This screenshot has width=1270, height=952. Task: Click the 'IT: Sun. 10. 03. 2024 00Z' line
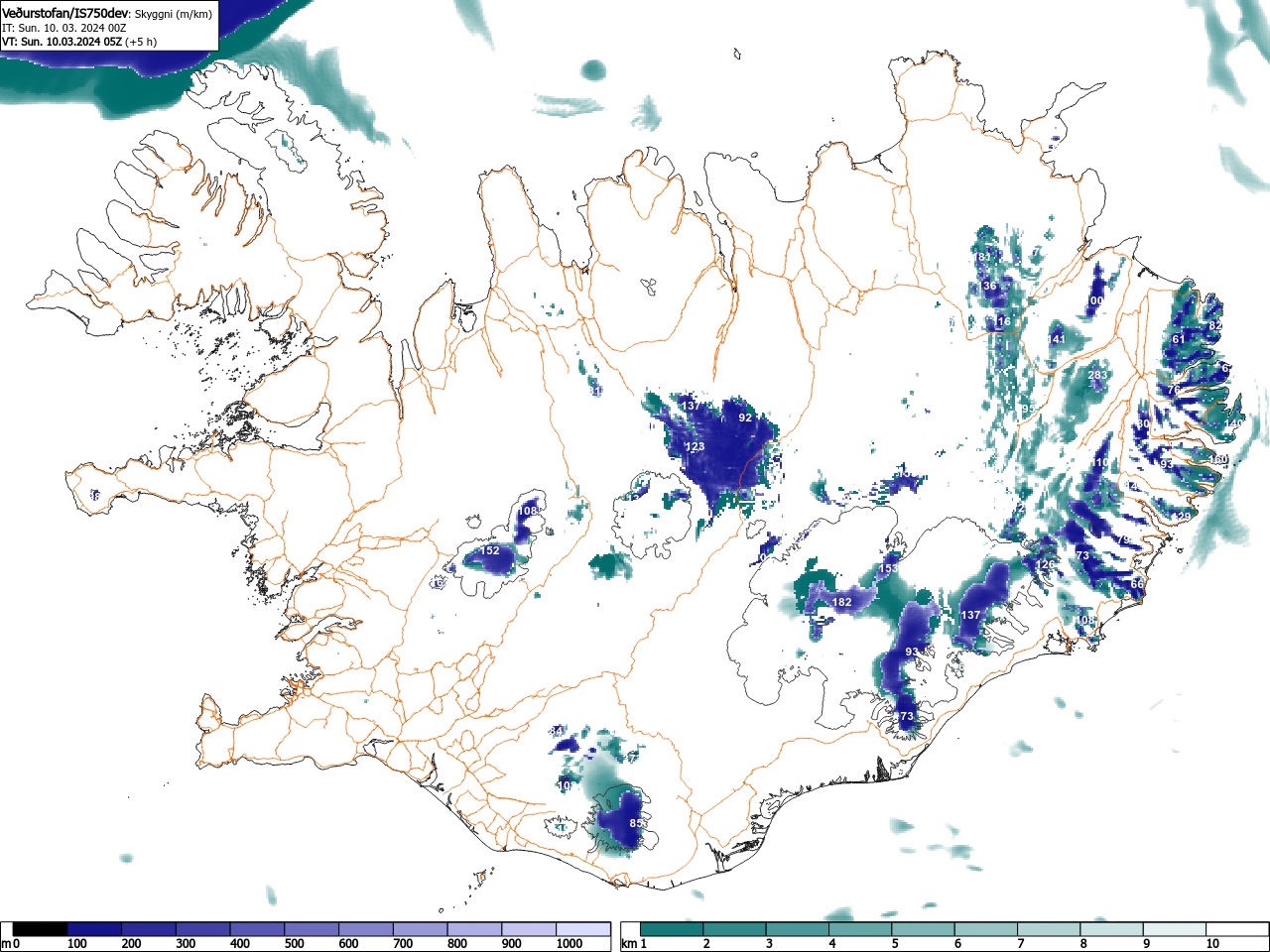64,28
